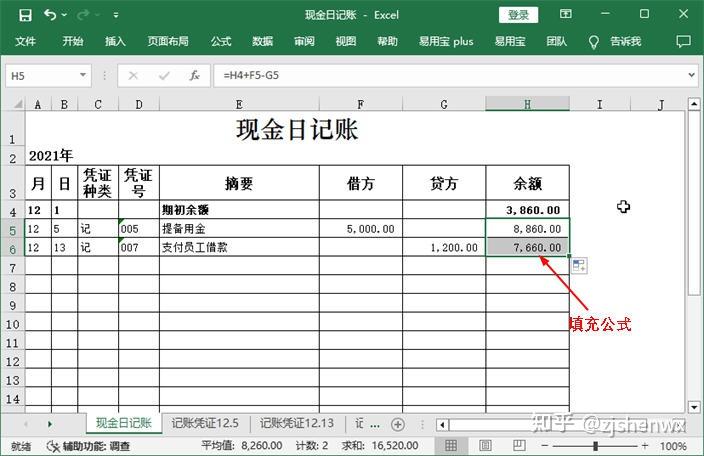This screenshot has height=456, width=704.
Task: Switch to the 记账凭证12.5 sheet tab
Action: tap(205, 424)
